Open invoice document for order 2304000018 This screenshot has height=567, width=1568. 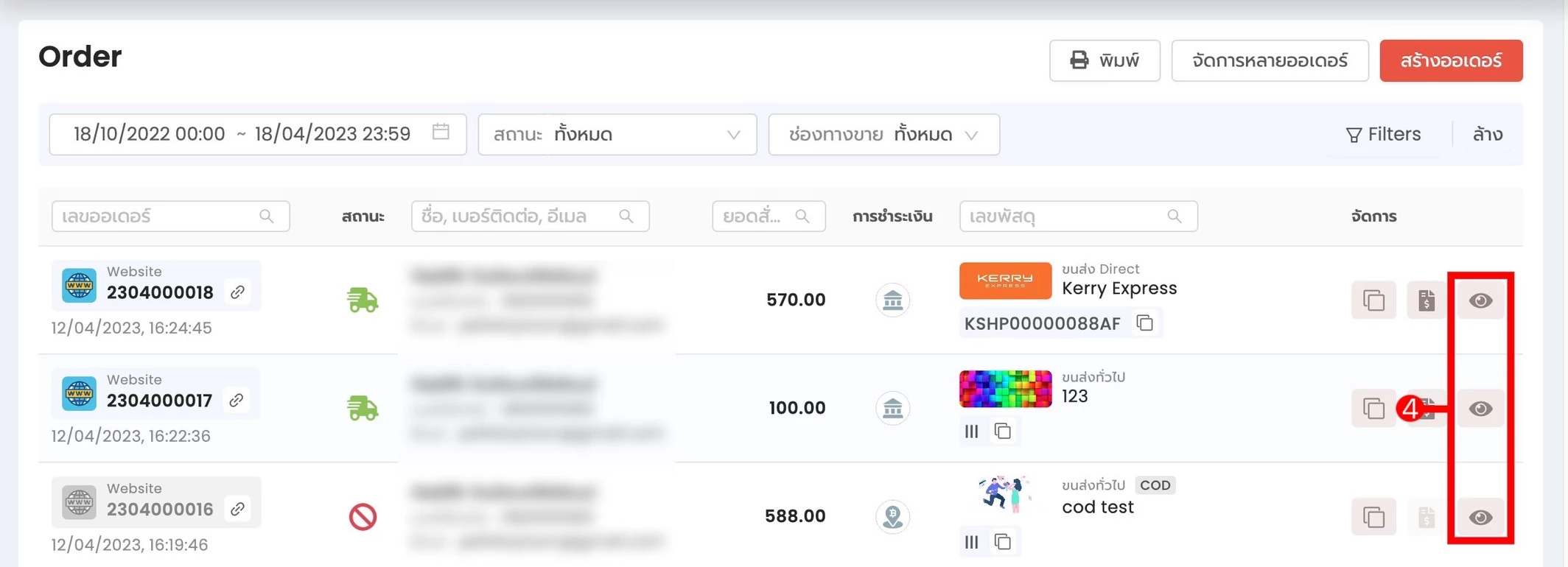[1427, 300]
